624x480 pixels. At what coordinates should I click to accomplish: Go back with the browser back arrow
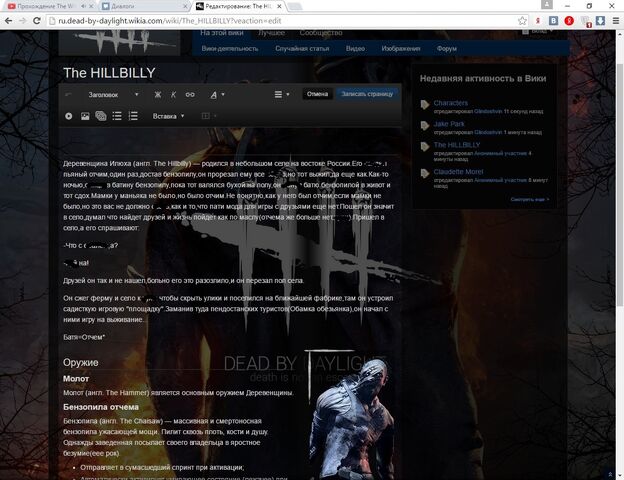pyautogui.click(x=8, y=21)
